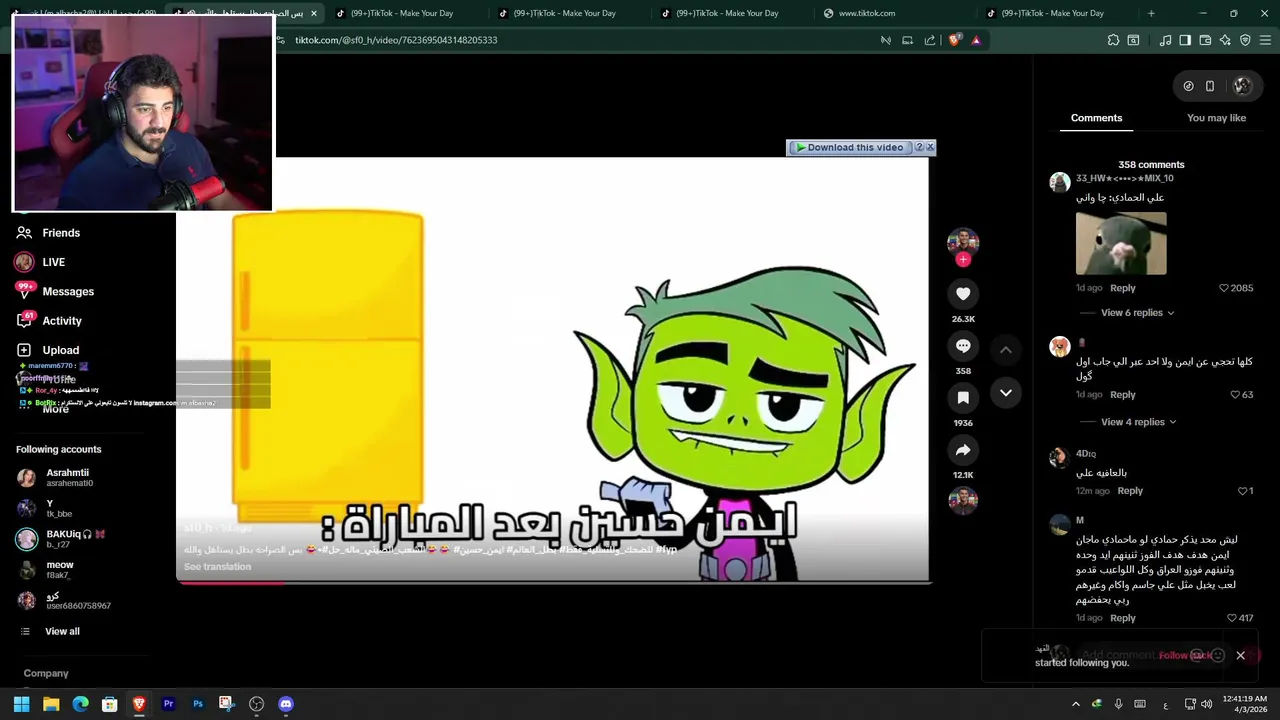Switch to the You may like tab

(x=1216, y=118)
